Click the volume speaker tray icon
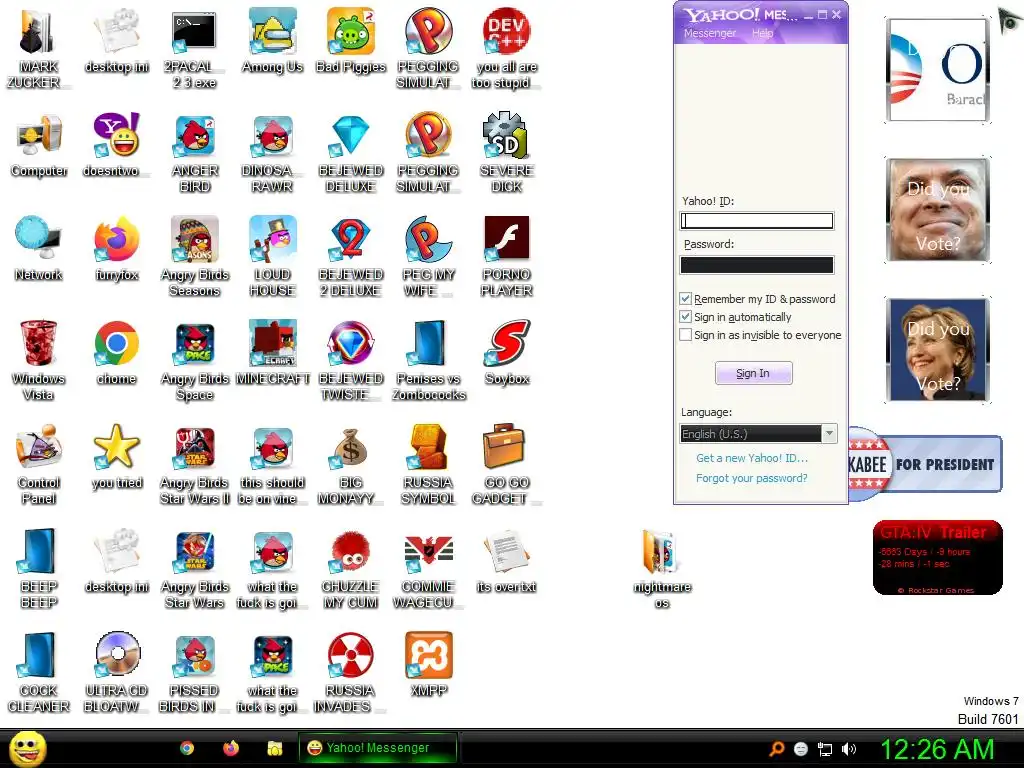 (x=848, y=749)
